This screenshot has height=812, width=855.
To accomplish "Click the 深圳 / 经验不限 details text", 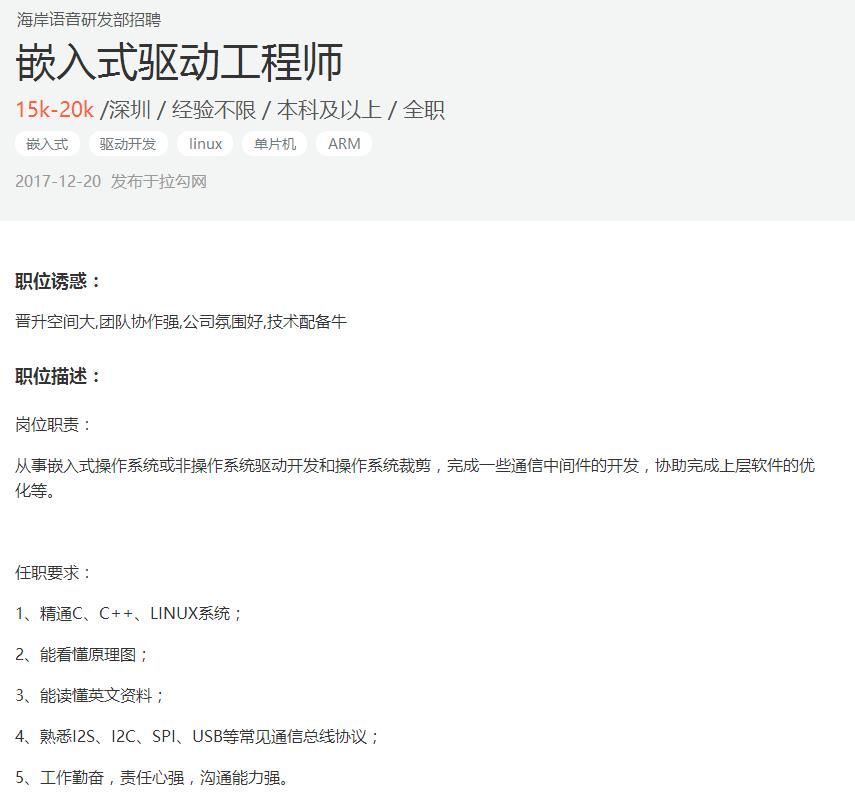I will [273, 110].
